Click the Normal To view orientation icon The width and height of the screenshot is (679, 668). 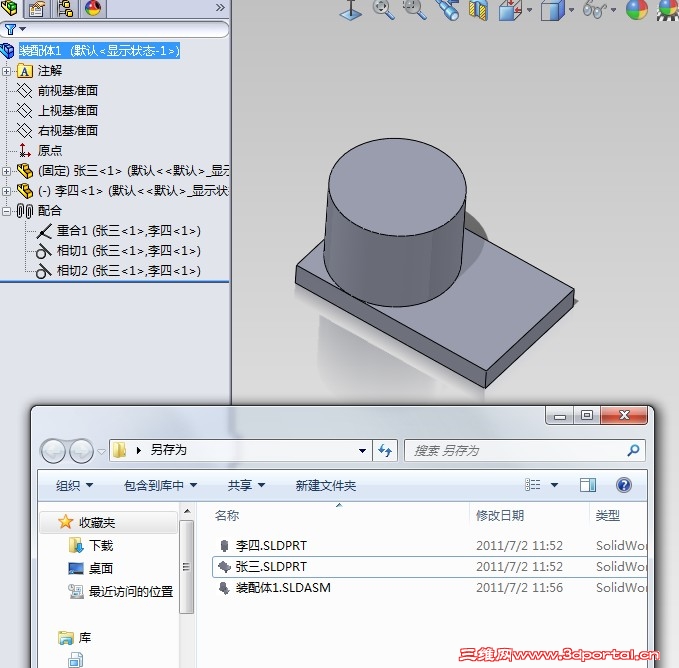click(x=351, y=10)
